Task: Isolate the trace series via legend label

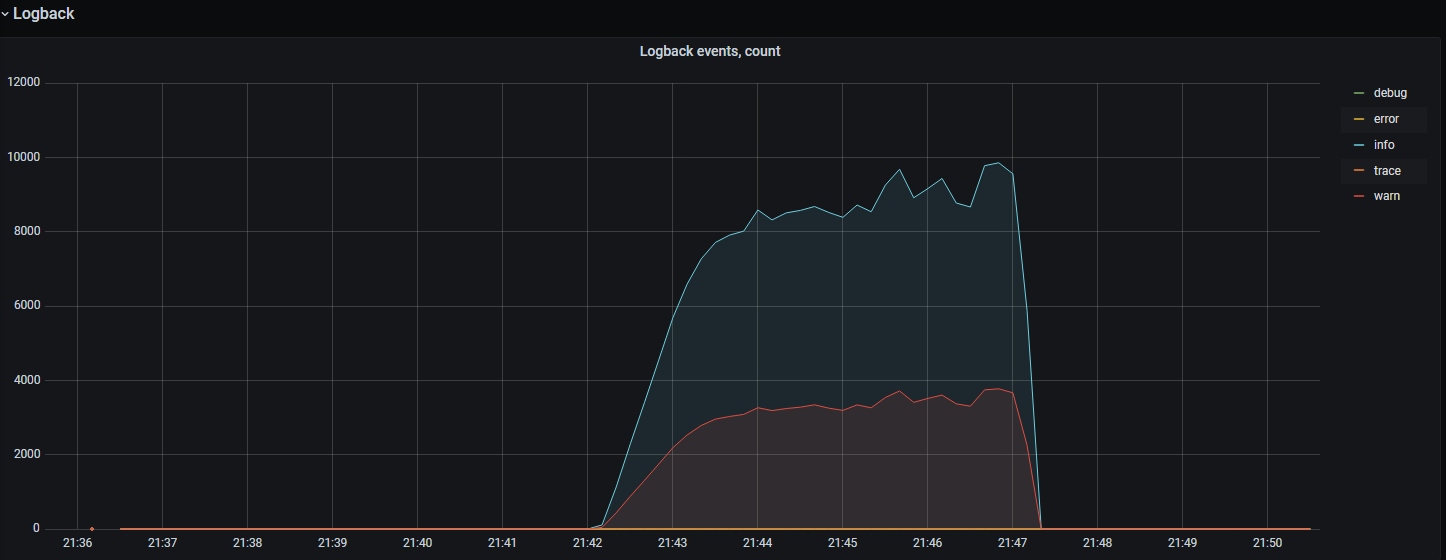Action: [x=1386, y=171]
